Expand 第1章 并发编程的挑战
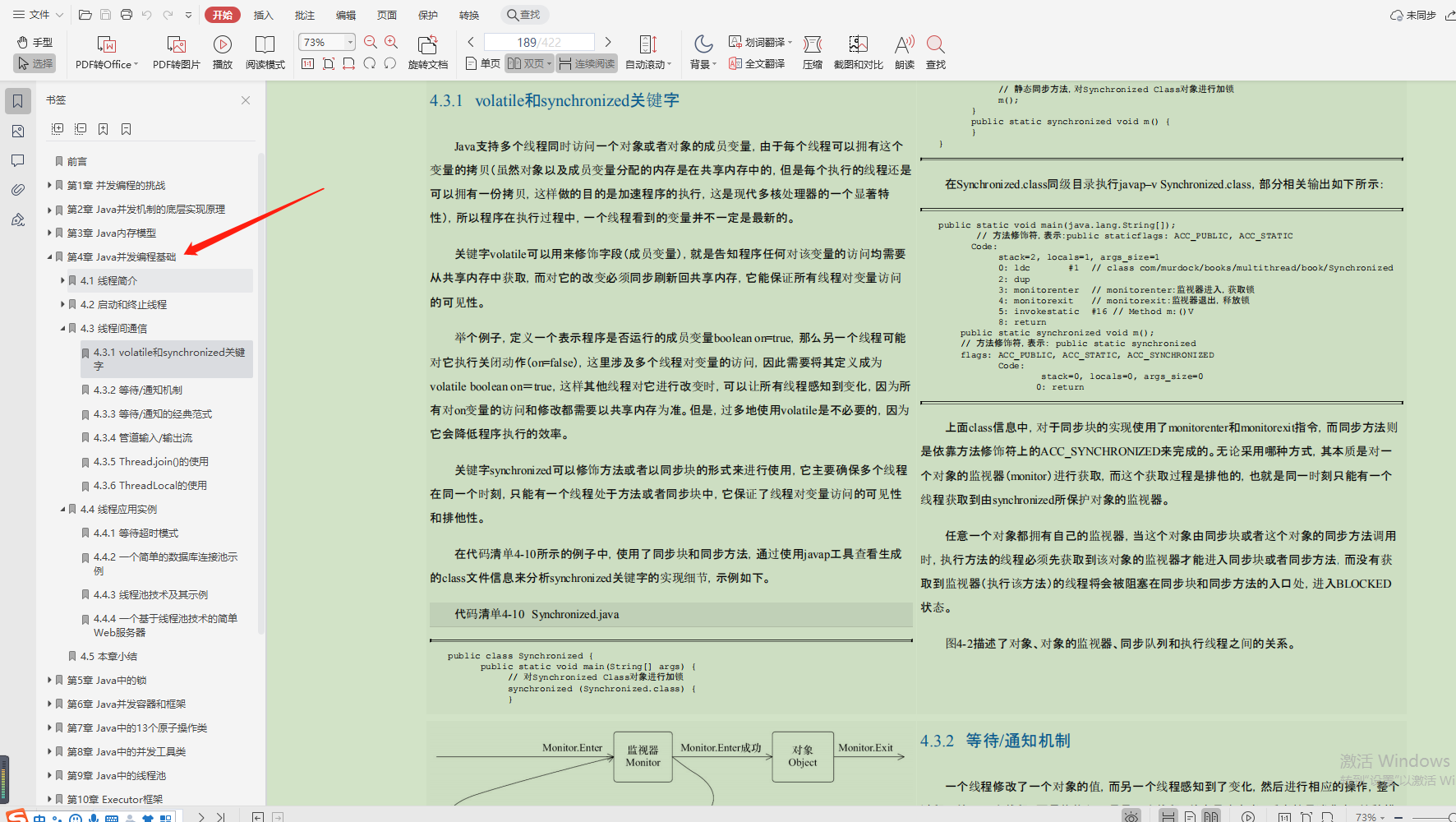 [49, 185]
